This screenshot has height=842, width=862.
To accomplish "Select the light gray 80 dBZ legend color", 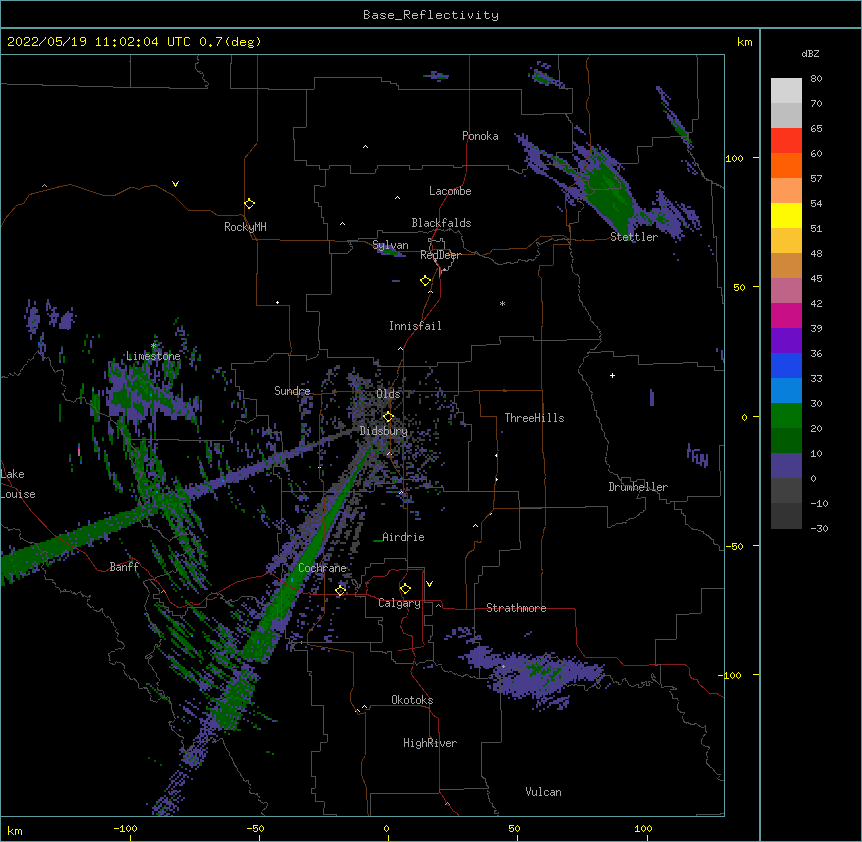I will pos(786,91).
